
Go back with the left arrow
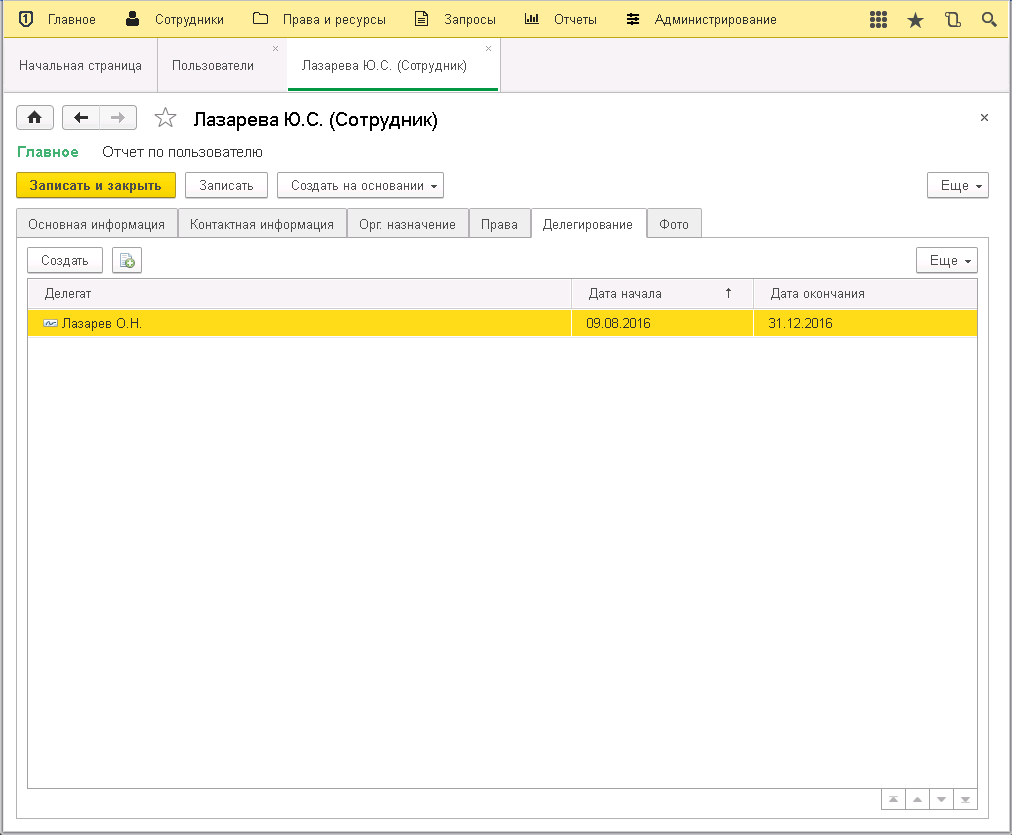point(81,118)
